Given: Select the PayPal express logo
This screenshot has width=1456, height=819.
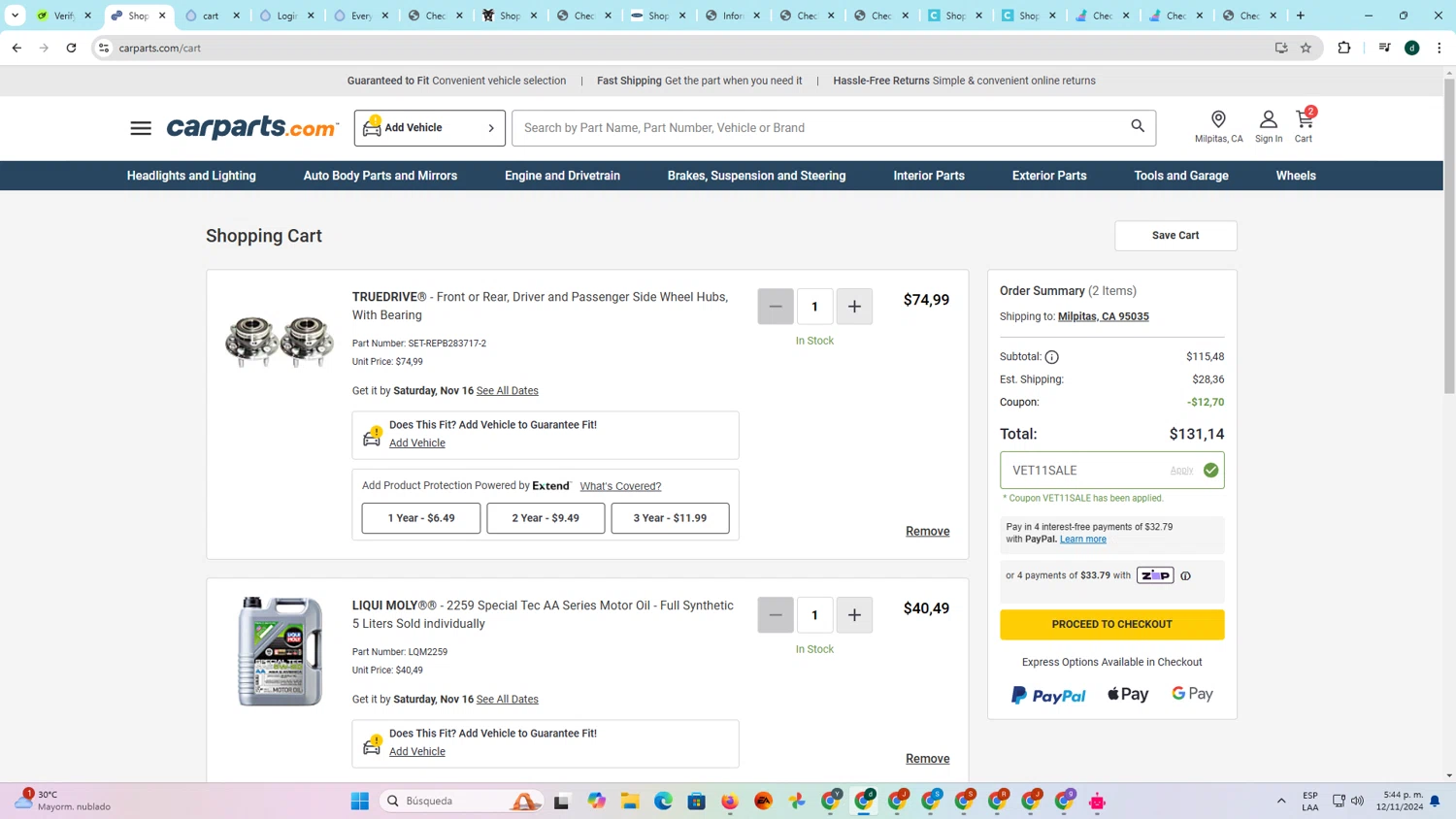Looking at the screenshot, I should pyautogui.click(x=1048, y=695).
